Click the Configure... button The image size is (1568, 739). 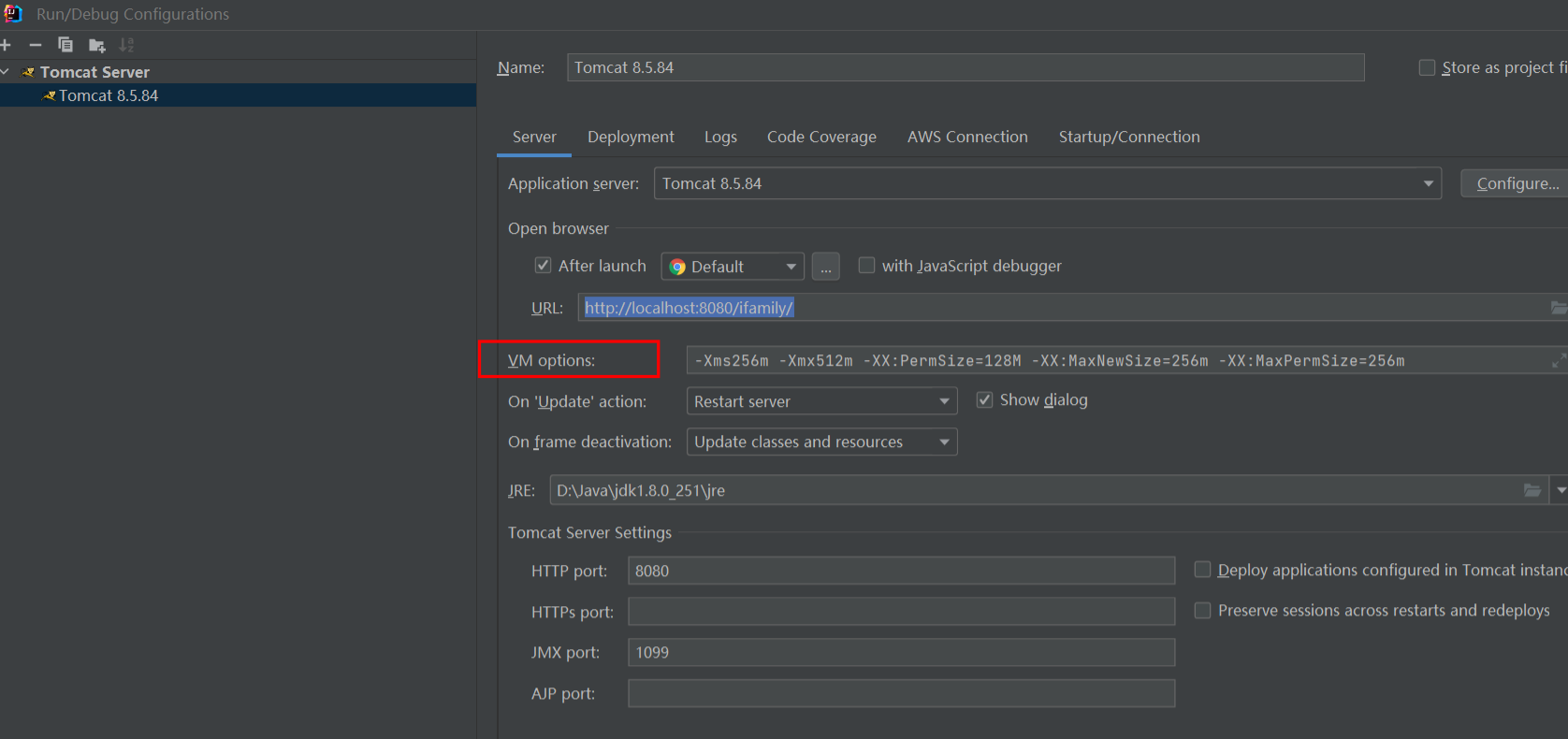(1517, 183)
